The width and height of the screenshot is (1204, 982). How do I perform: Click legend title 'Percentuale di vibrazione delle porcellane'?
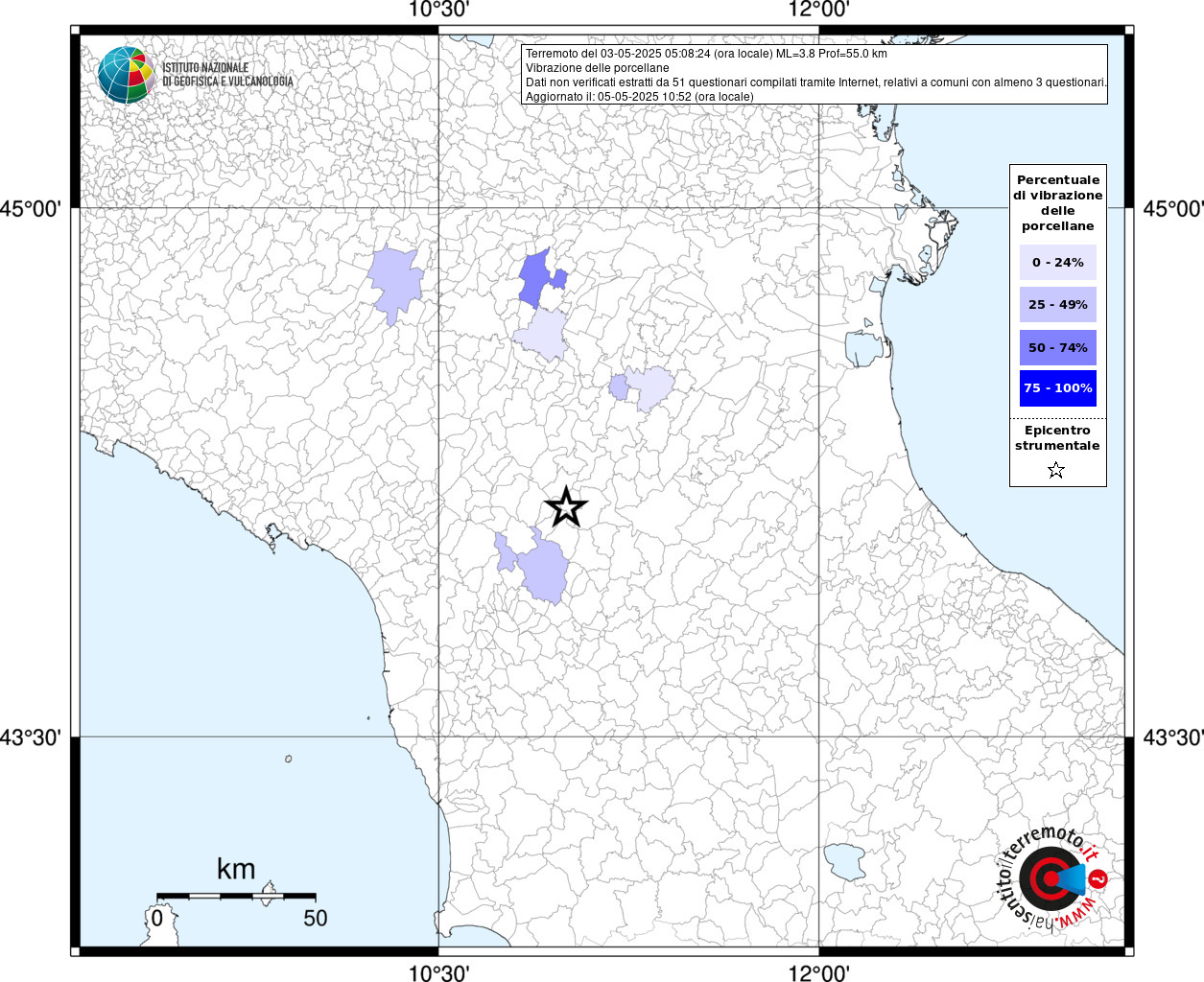click(1057, 203)
